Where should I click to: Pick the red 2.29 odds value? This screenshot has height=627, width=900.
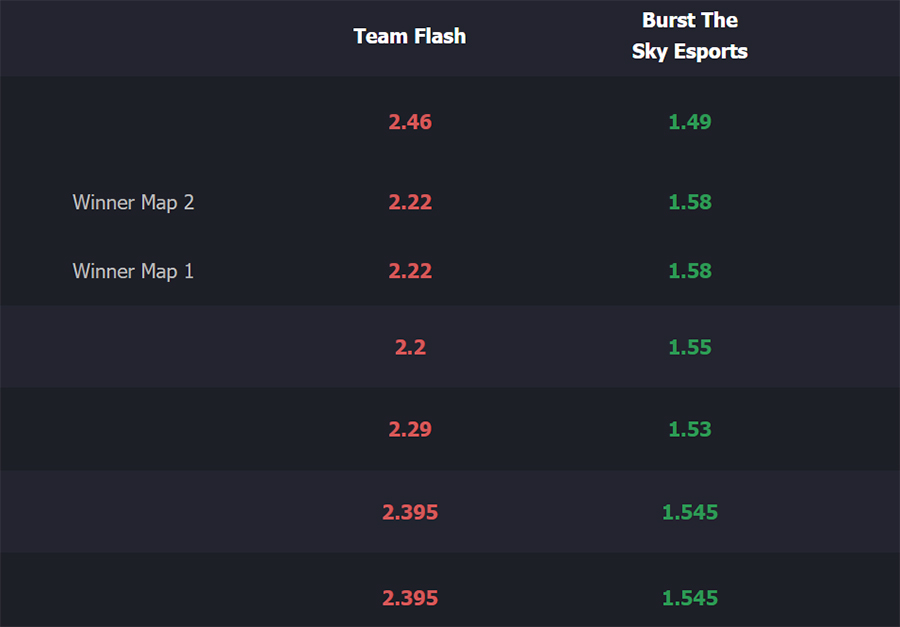pyautogui.click(x=410, y=429)
